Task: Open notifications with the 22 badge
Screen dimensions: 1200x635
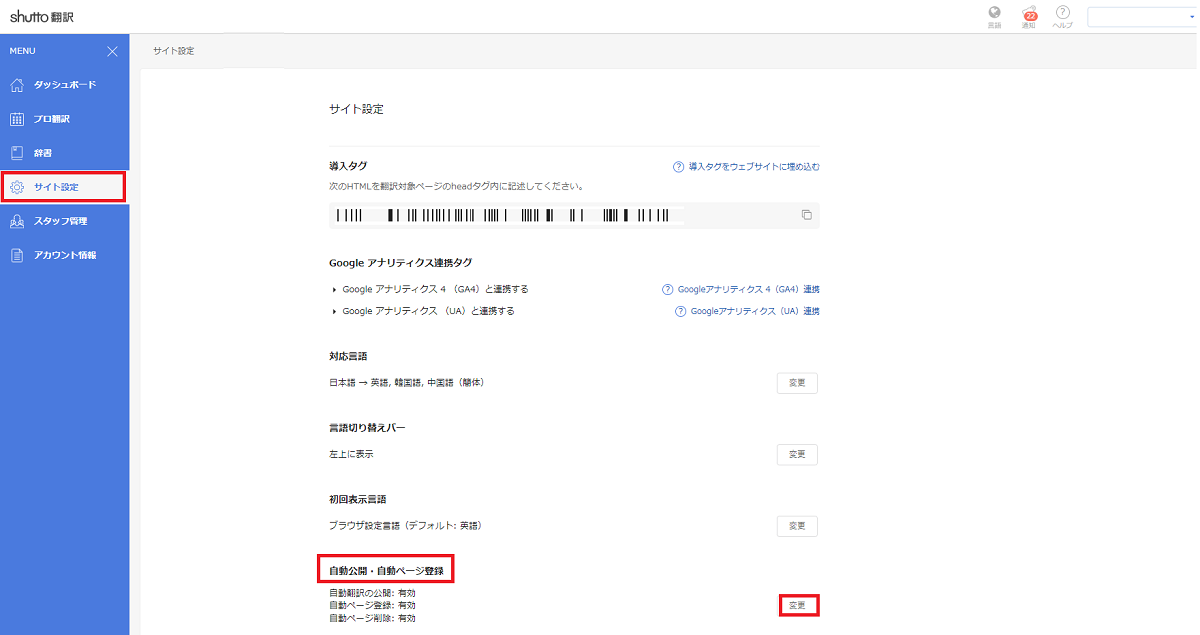Action: (1029, 15)
